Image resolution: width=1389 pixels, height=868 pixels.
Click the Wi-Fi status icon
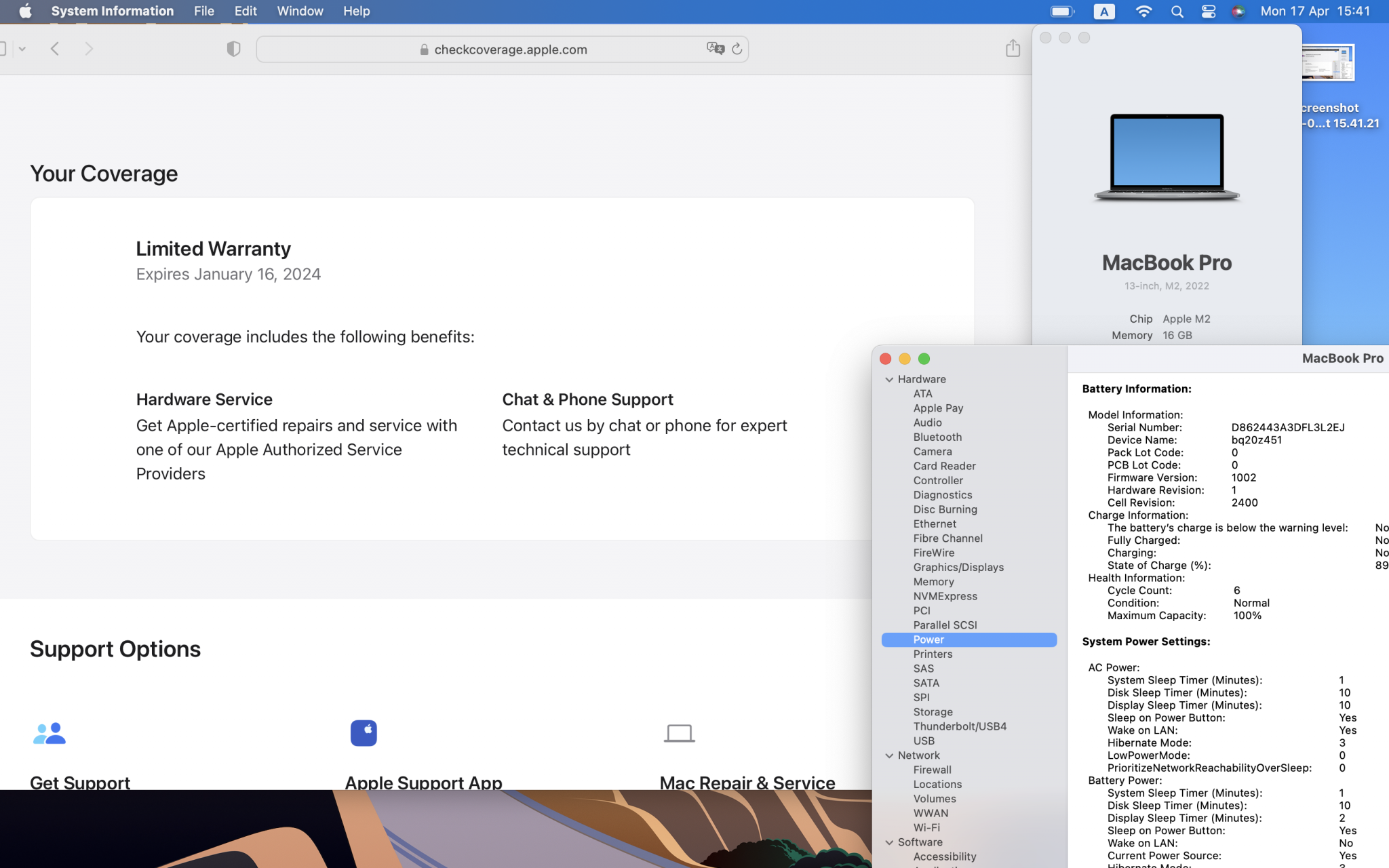point(1143,12)
